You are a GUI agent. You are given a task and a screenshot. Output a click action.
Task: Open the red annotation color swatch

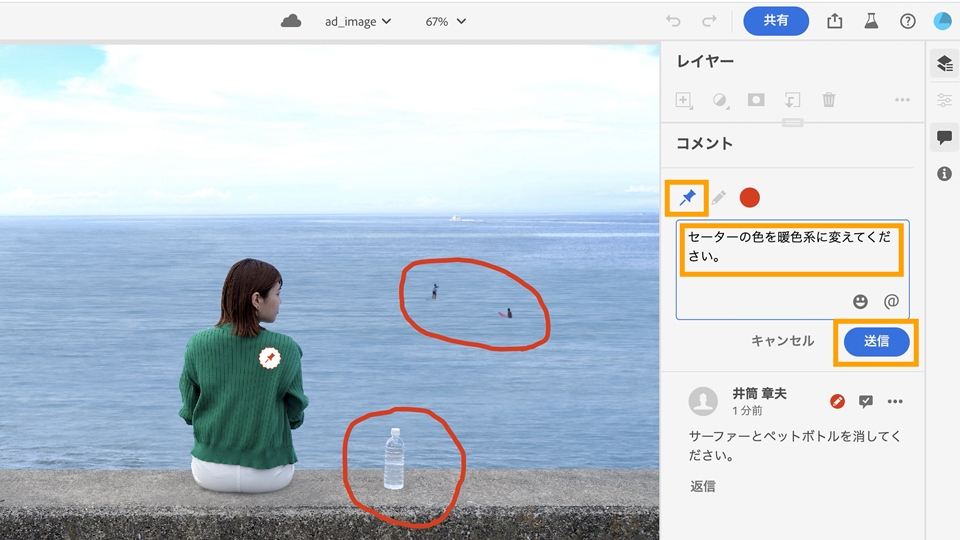pos(749,197)
